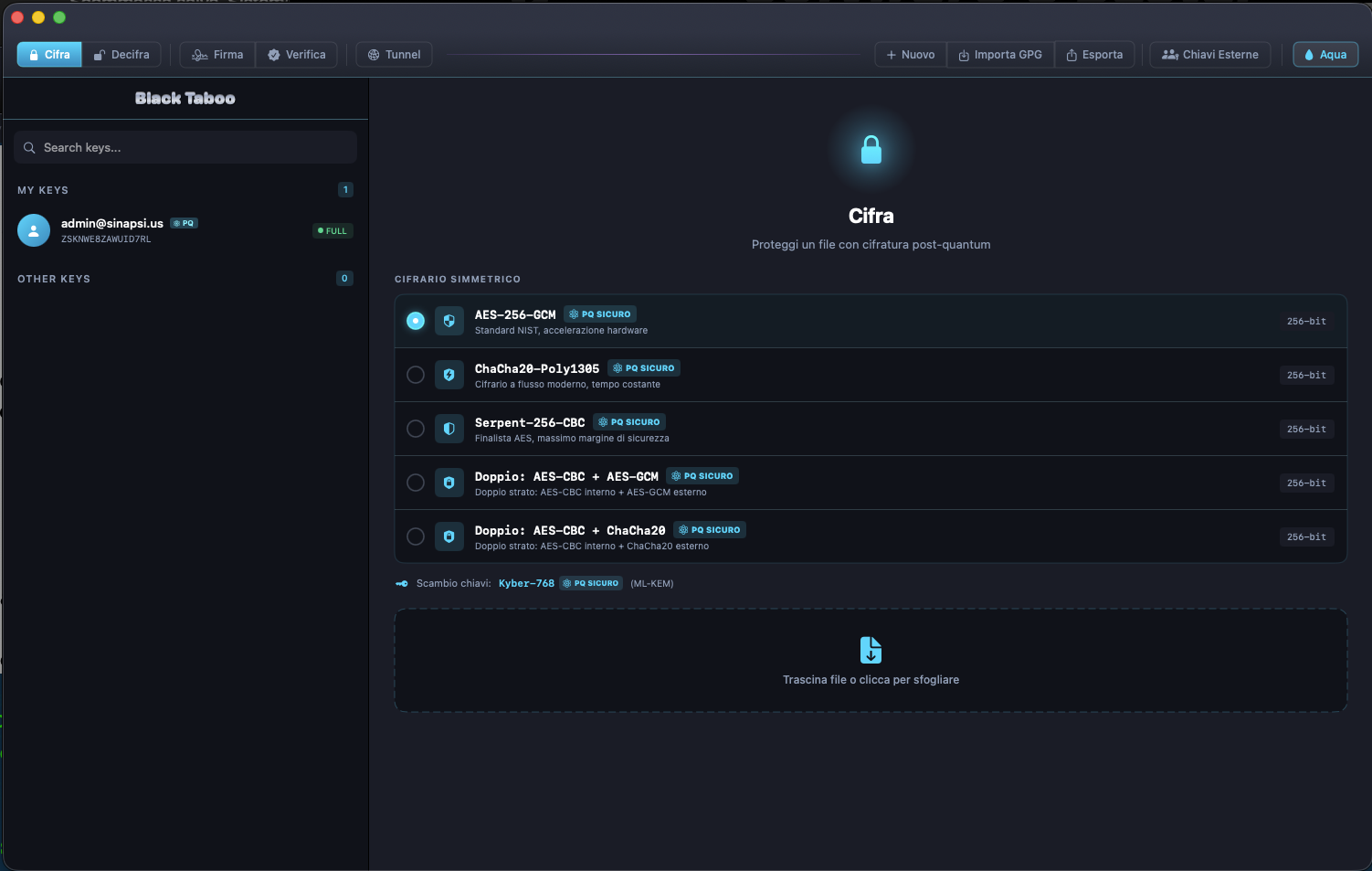Open Chiavi Esterne from the toolbar

[x=1209, y=55]
